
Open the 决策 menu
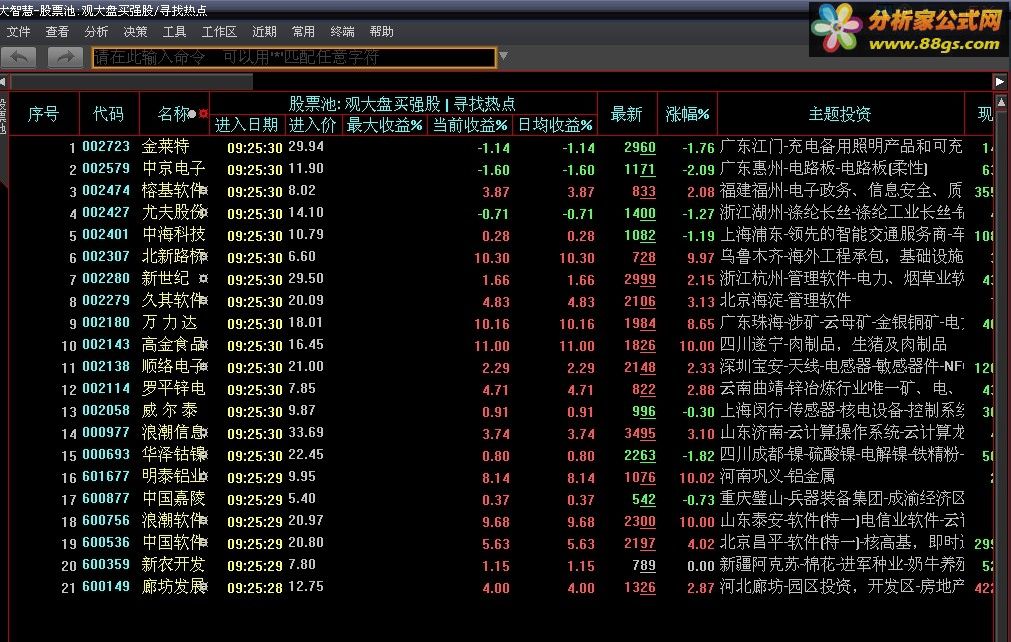tap(135, 32)
